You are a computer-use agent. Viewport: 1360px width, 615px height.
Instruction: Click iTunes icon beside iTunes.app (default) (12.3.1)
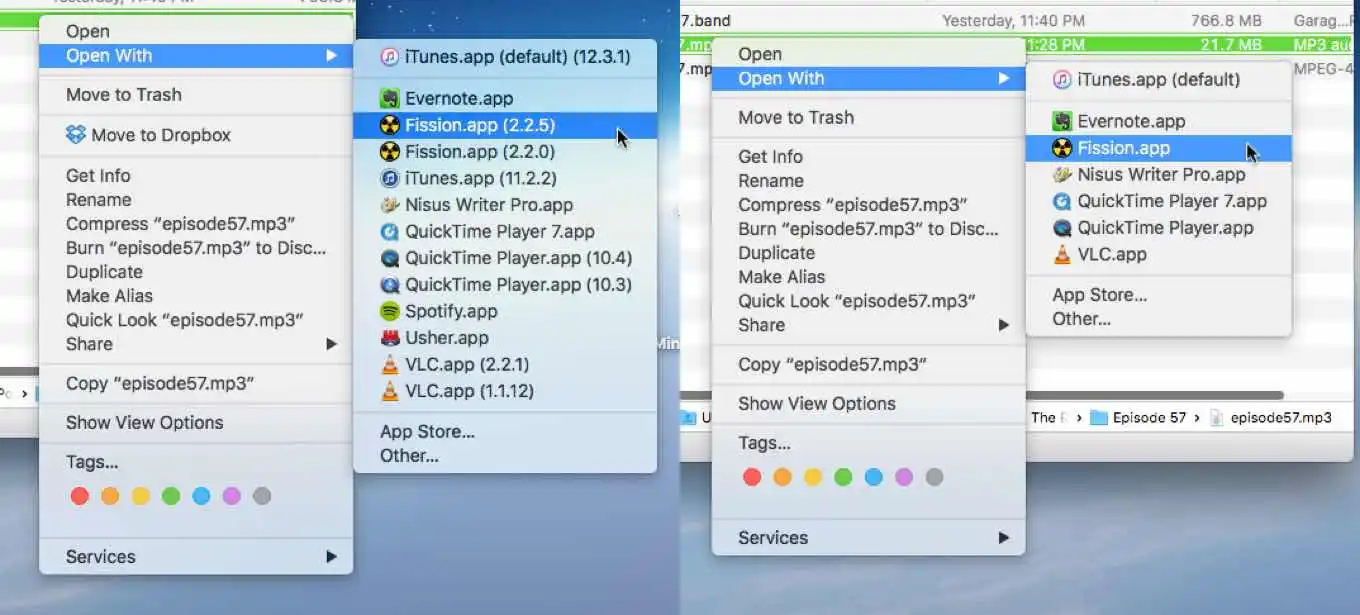[x=390, y=57]
